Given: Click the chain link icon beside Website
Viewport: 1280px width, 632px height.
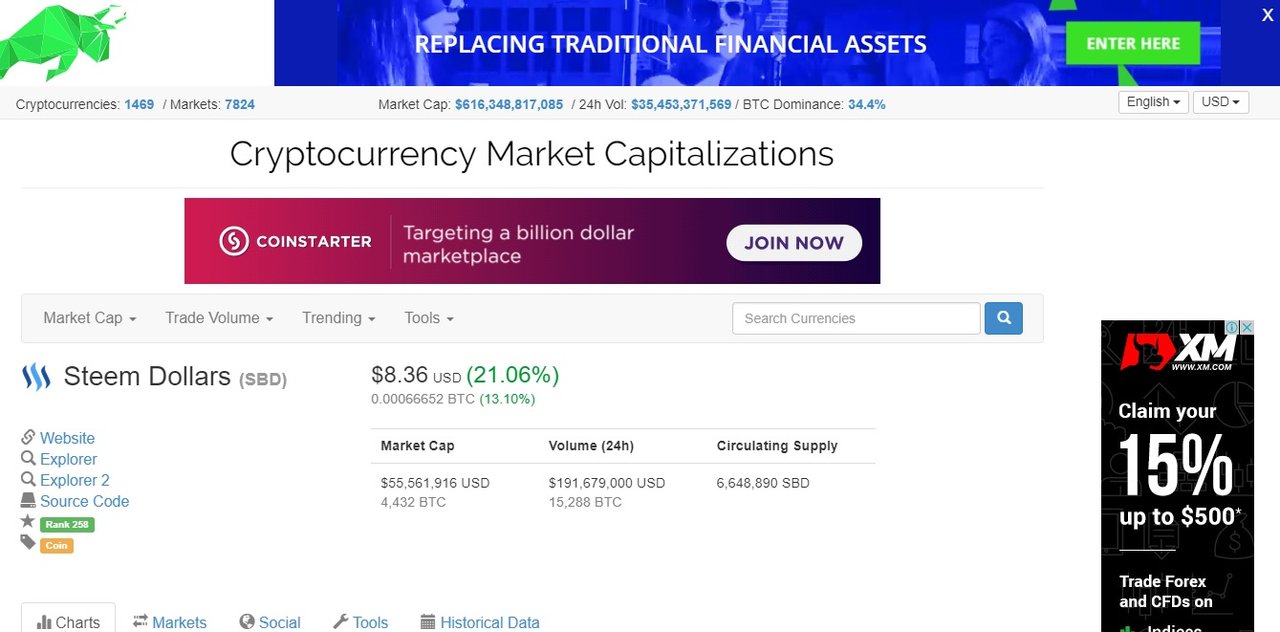Looking at the screenshot, I should click(28, 437).
